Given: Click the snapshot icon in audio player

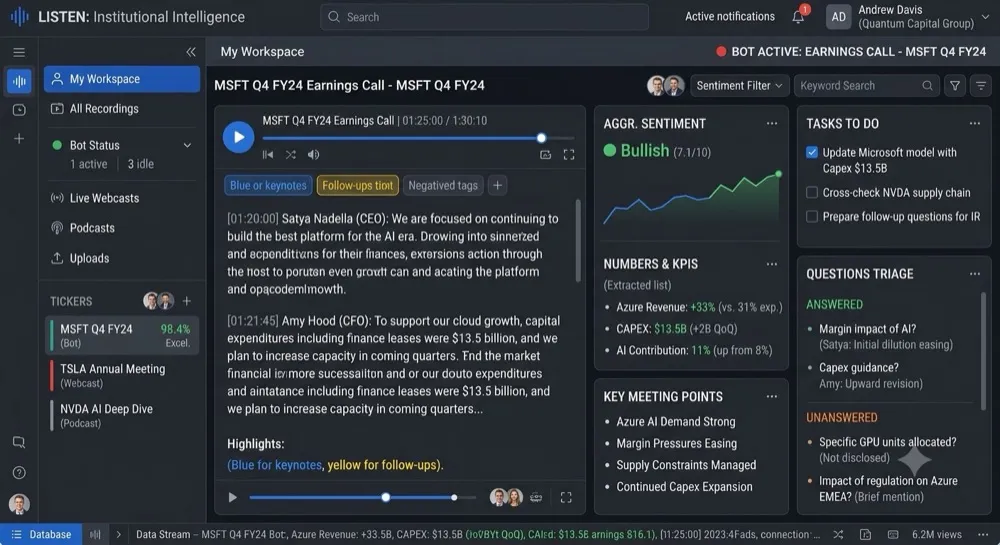Looking at the screenshot, I should [545, 154].
